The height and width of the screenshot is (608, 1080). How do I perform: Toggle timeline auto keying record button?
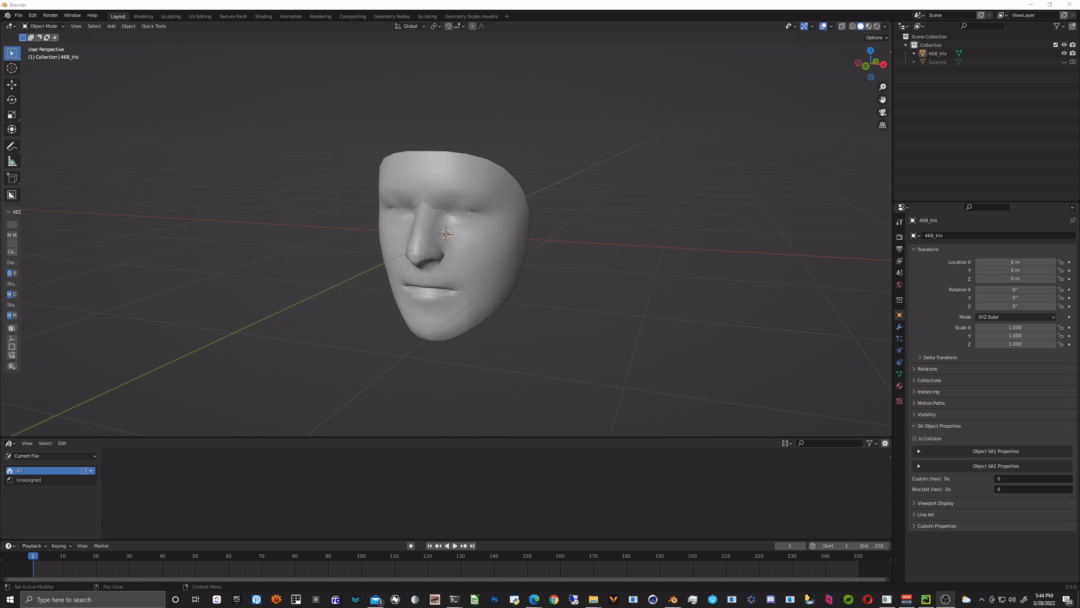pyautogui.click(x=411, y=546)
